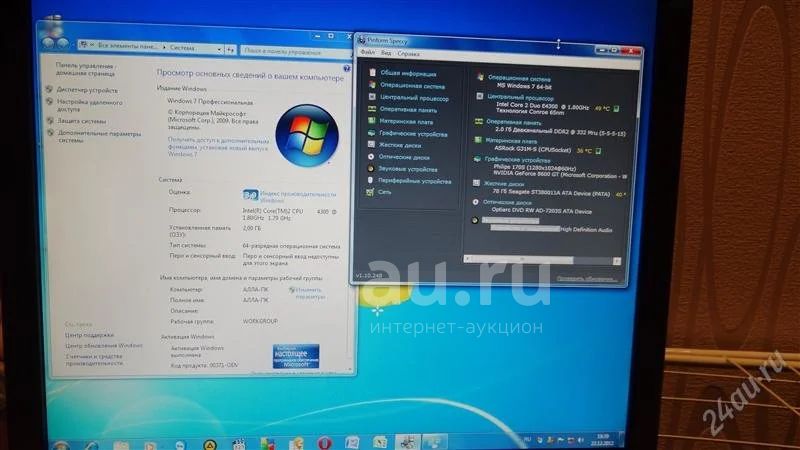Viewport: 800px width, 450px height.
Task: Click left arrow of Speccy horizontal scrollbar
Action: pyautogui.click(x=467, y=259)
